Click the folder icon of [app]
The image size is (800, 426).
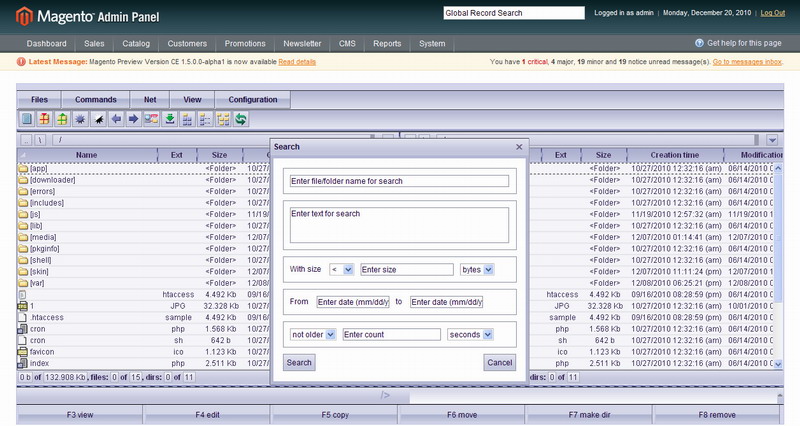[x=23, y=168]
